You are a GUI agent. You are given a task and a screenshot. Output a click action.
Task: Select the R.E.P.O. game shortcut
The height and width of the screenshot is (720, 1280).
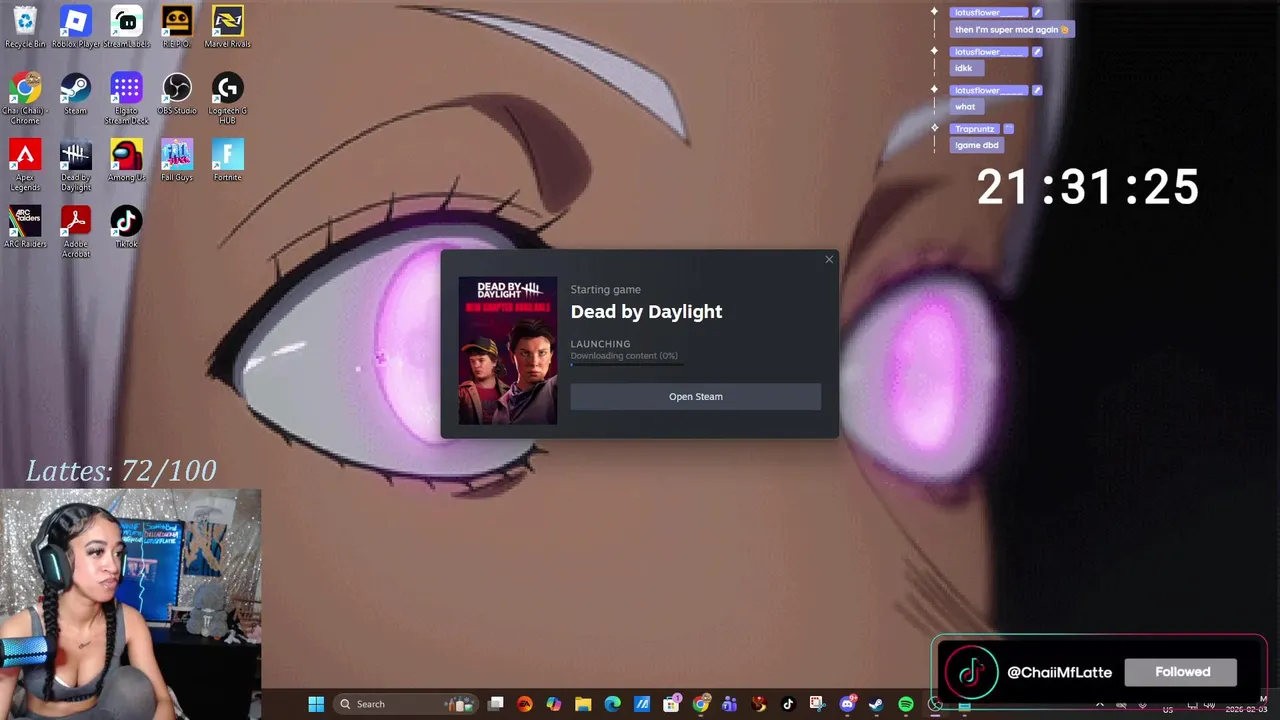[177, 27]
